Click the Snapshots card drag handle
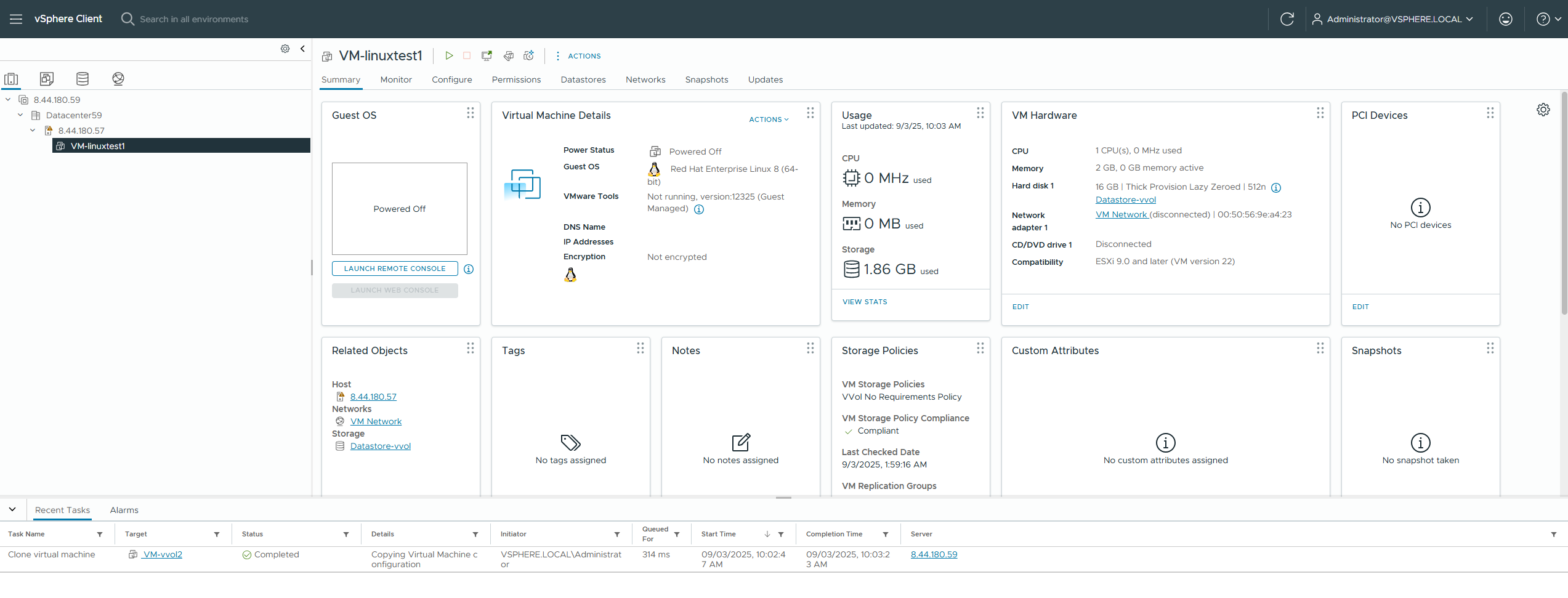1568x598 pixels. (x=1490, y=348)
